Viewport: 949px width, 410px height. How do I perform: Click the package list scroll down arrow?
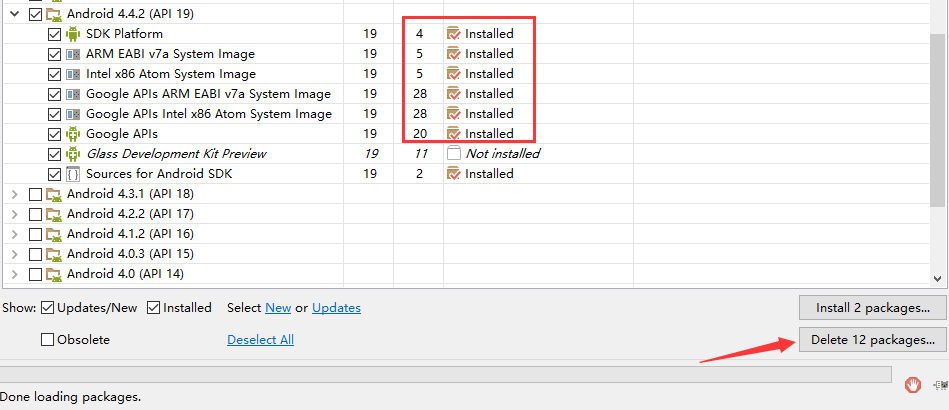[x=938, y=279]
